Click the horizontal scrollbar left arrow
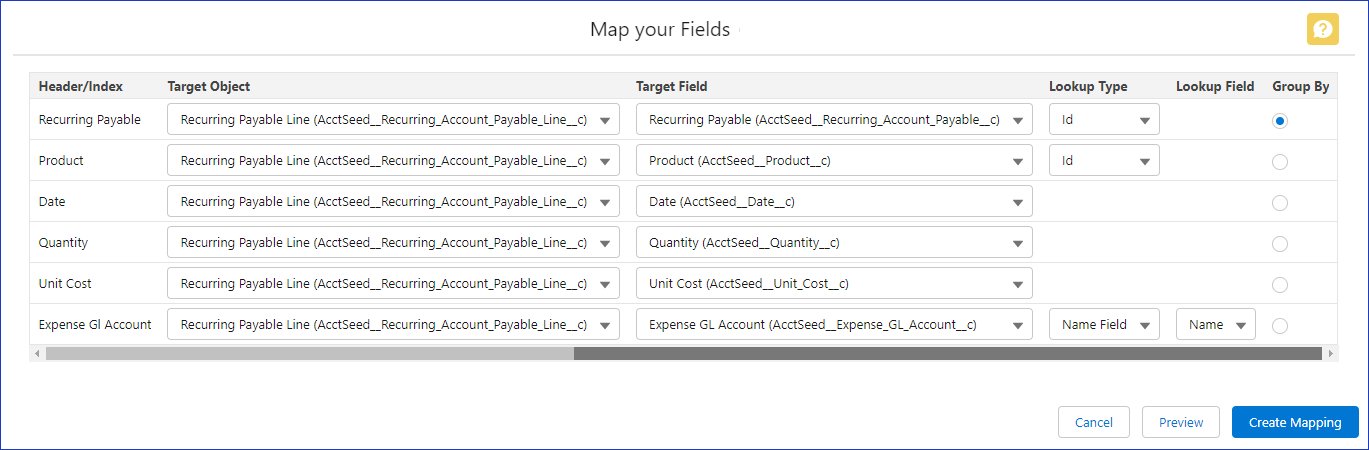 (x=37, y=353)
